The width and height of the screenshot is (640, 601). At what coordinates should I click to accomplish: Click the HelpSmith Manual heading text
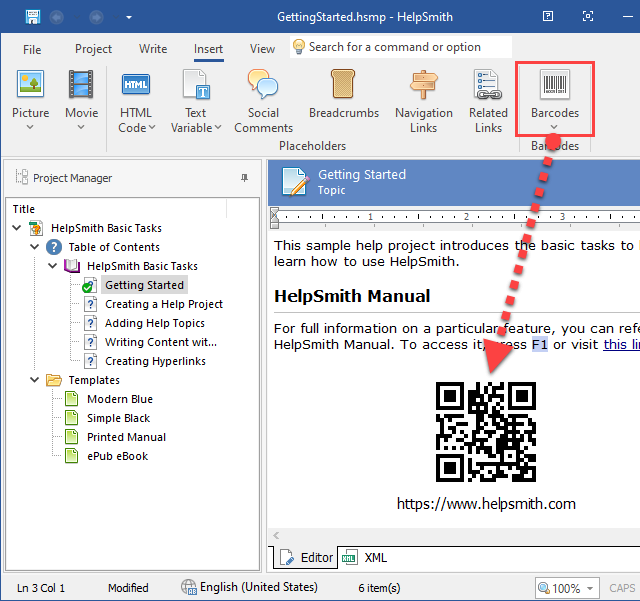352,296
